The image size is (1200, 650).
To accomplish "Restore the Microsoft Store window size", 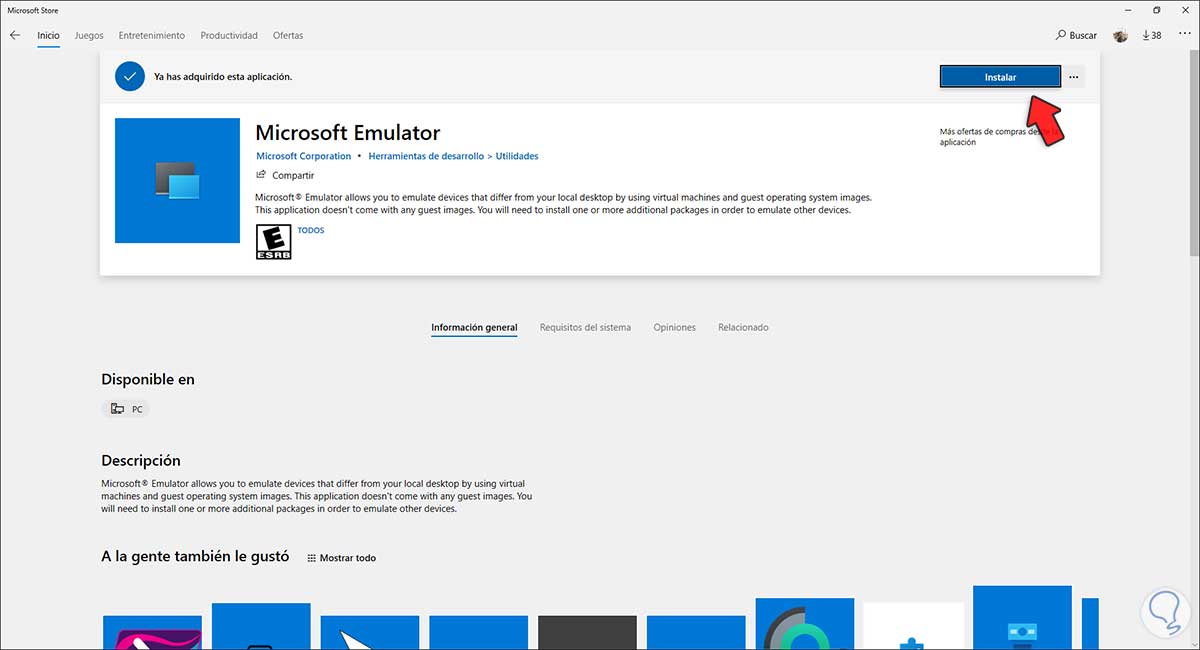I will [x=1157, y=10].
